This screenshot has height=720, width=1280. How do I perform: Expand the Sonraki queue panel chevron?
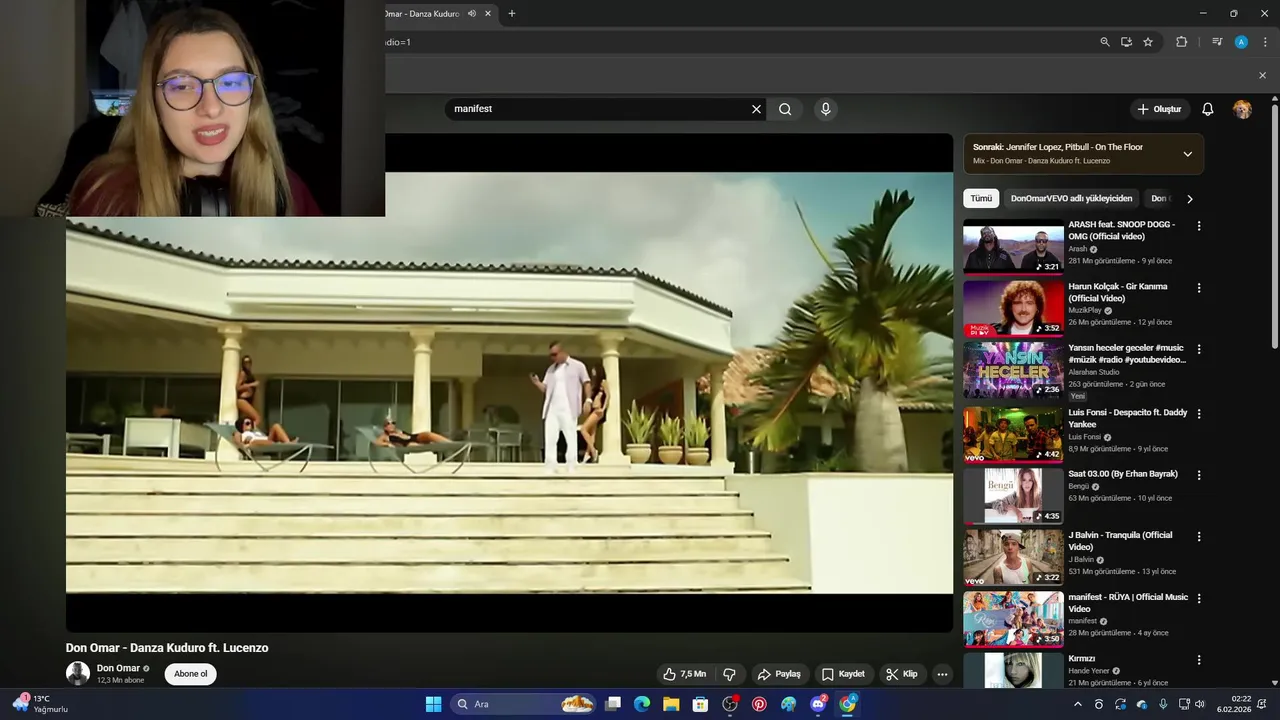coord(1187,154)
